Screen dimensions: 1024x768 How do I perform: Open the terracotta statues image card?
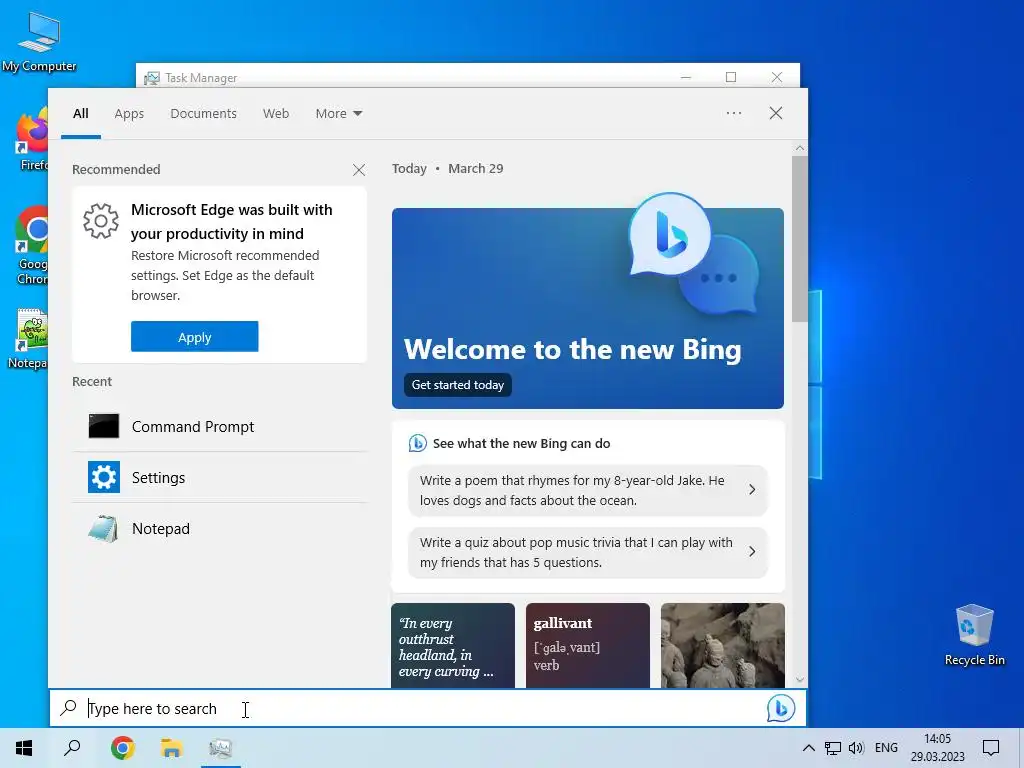(x=723, y=645)
